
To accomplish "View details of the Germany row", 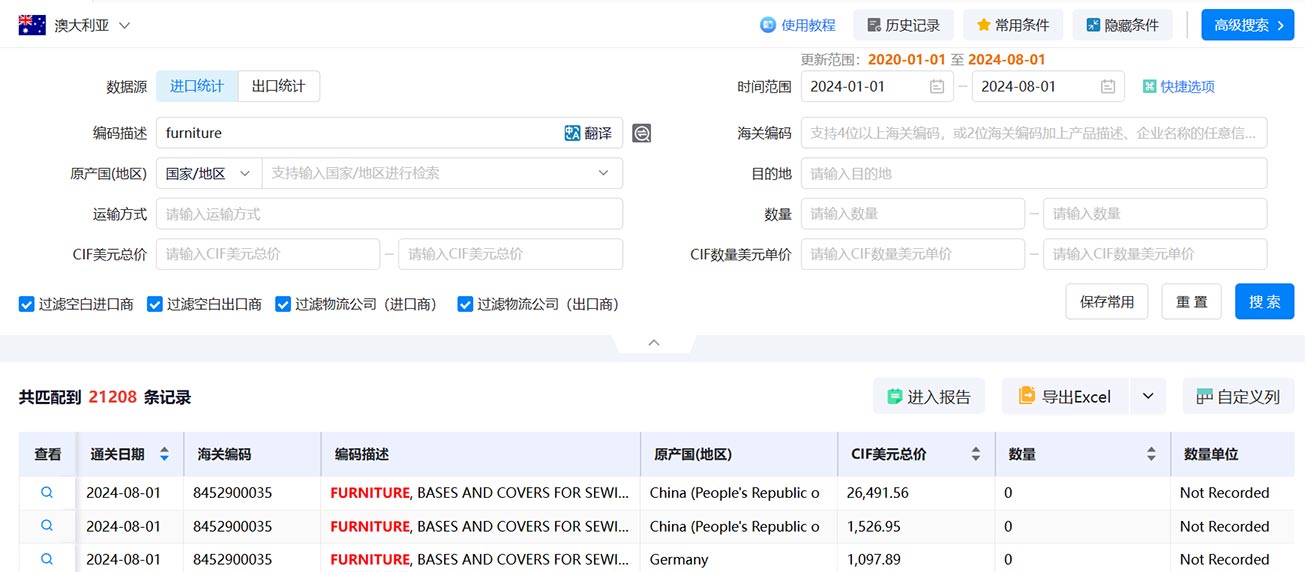I will [x=47, y=559].
